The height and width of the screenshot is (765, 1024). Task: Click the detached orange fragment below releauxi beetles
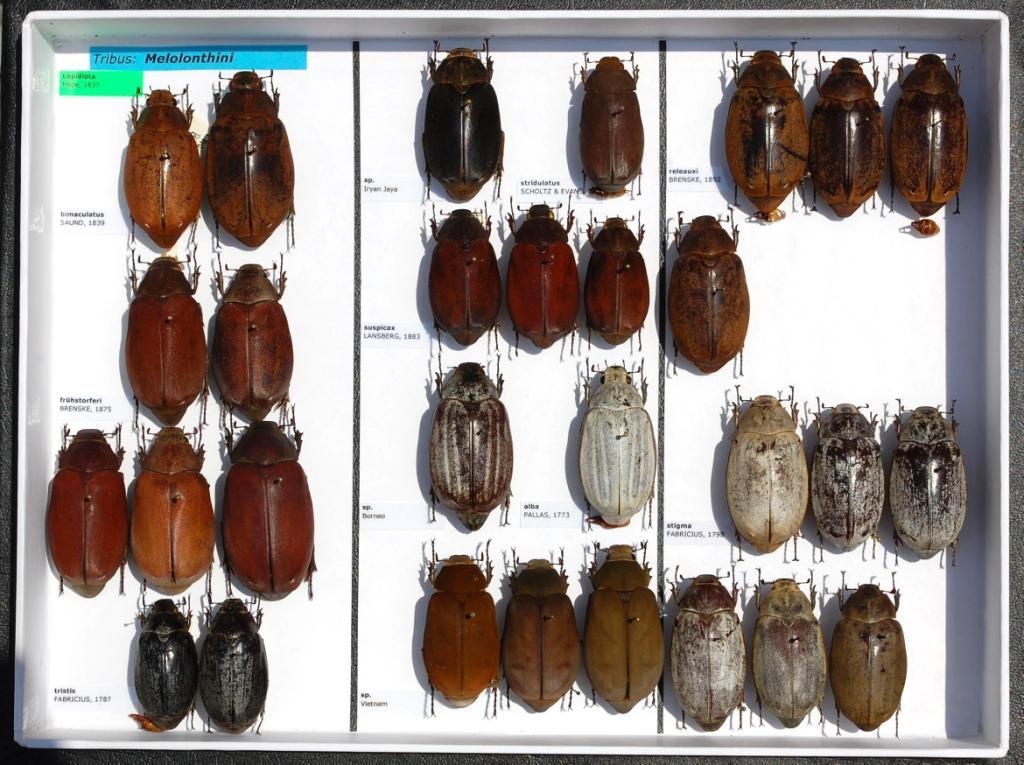click(x=925, y=227)
